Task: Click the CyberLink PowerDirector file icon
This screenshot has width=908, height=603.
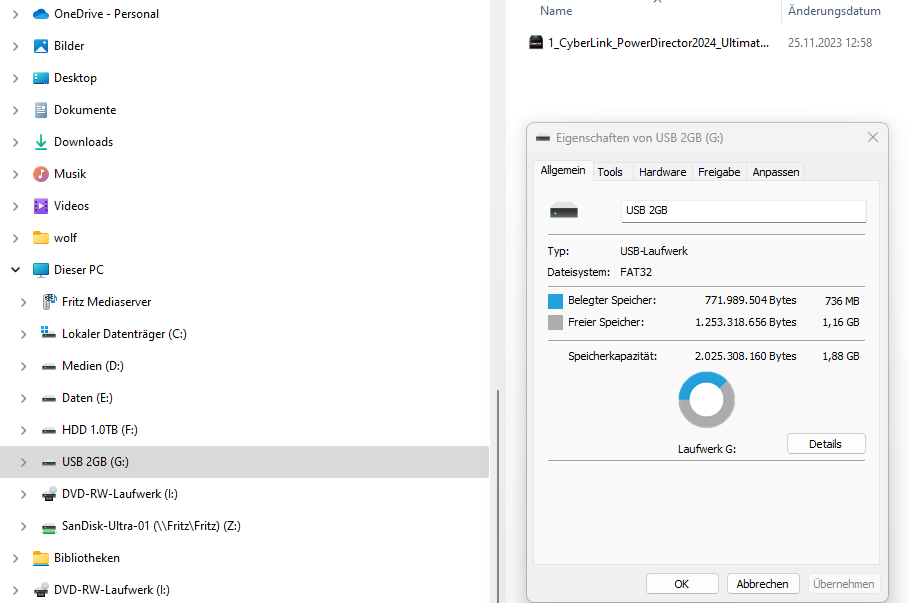Action: pos(536,42)
